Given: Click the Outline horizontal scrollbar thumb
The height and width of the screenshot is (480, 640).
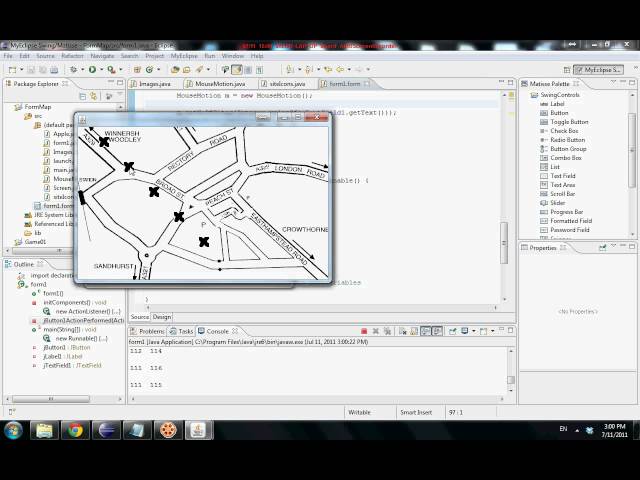Looking at the screenshot, I should [51, 399].
